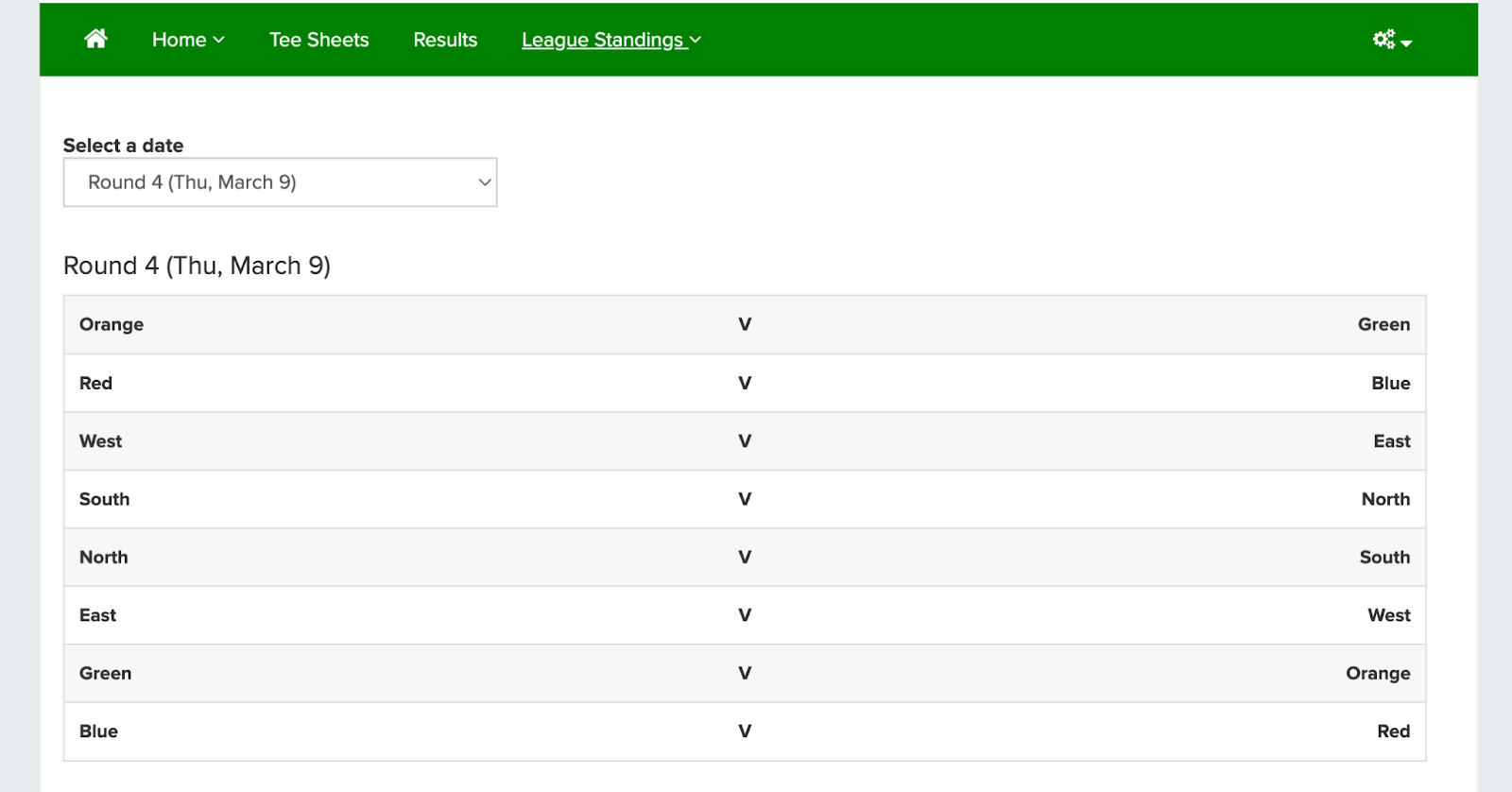Open the settings gears icon menu
The image size is (1512, 792).
pyautogui.click(x=1392, y=39)
